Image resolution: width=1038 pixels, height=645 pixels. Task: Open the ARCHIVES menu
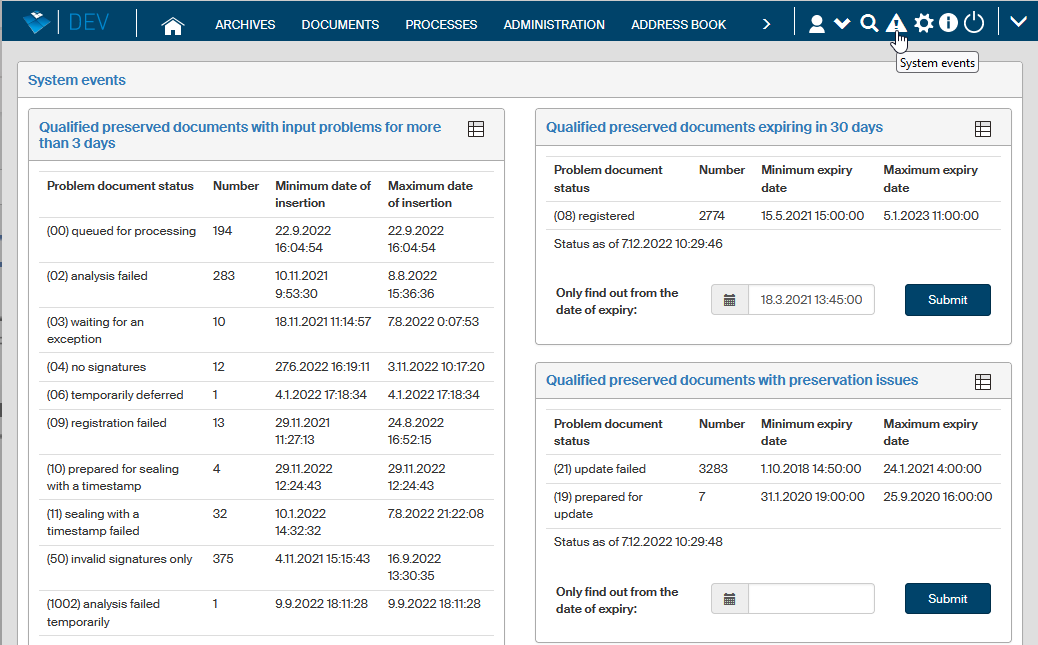point(245,25)
